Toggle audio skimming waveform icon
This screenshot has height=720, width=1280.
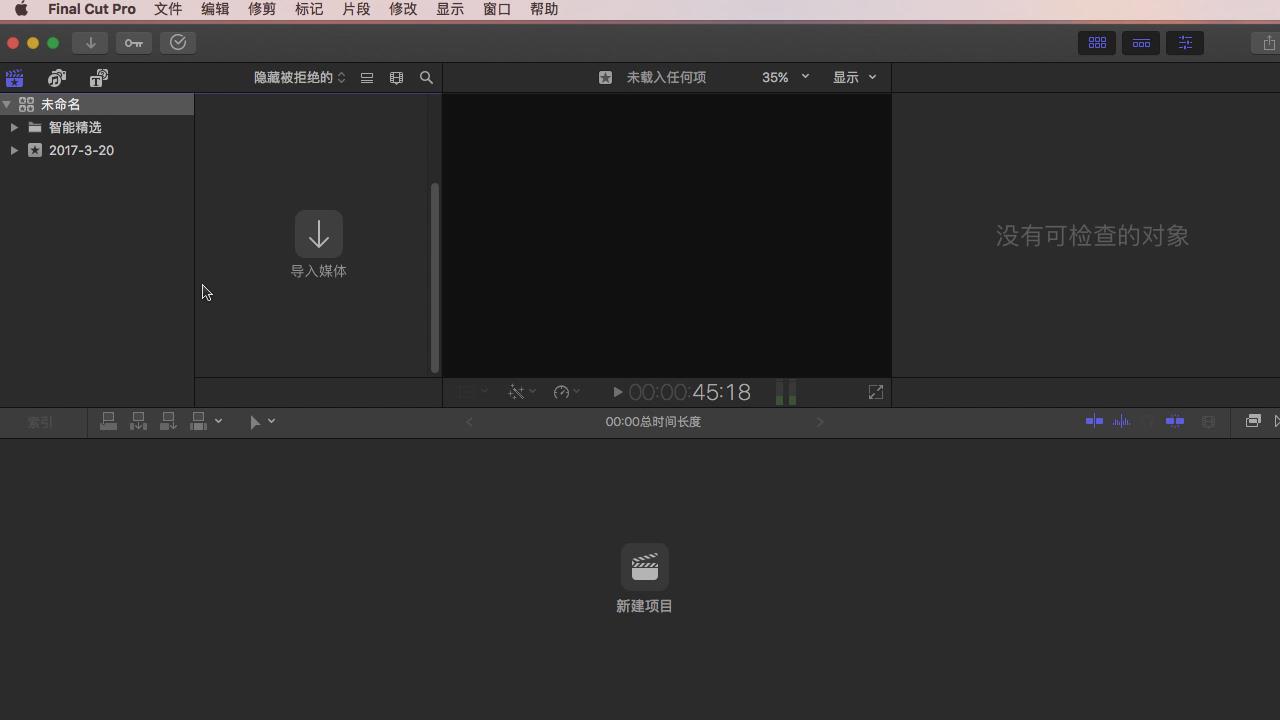coord(1122,422)
